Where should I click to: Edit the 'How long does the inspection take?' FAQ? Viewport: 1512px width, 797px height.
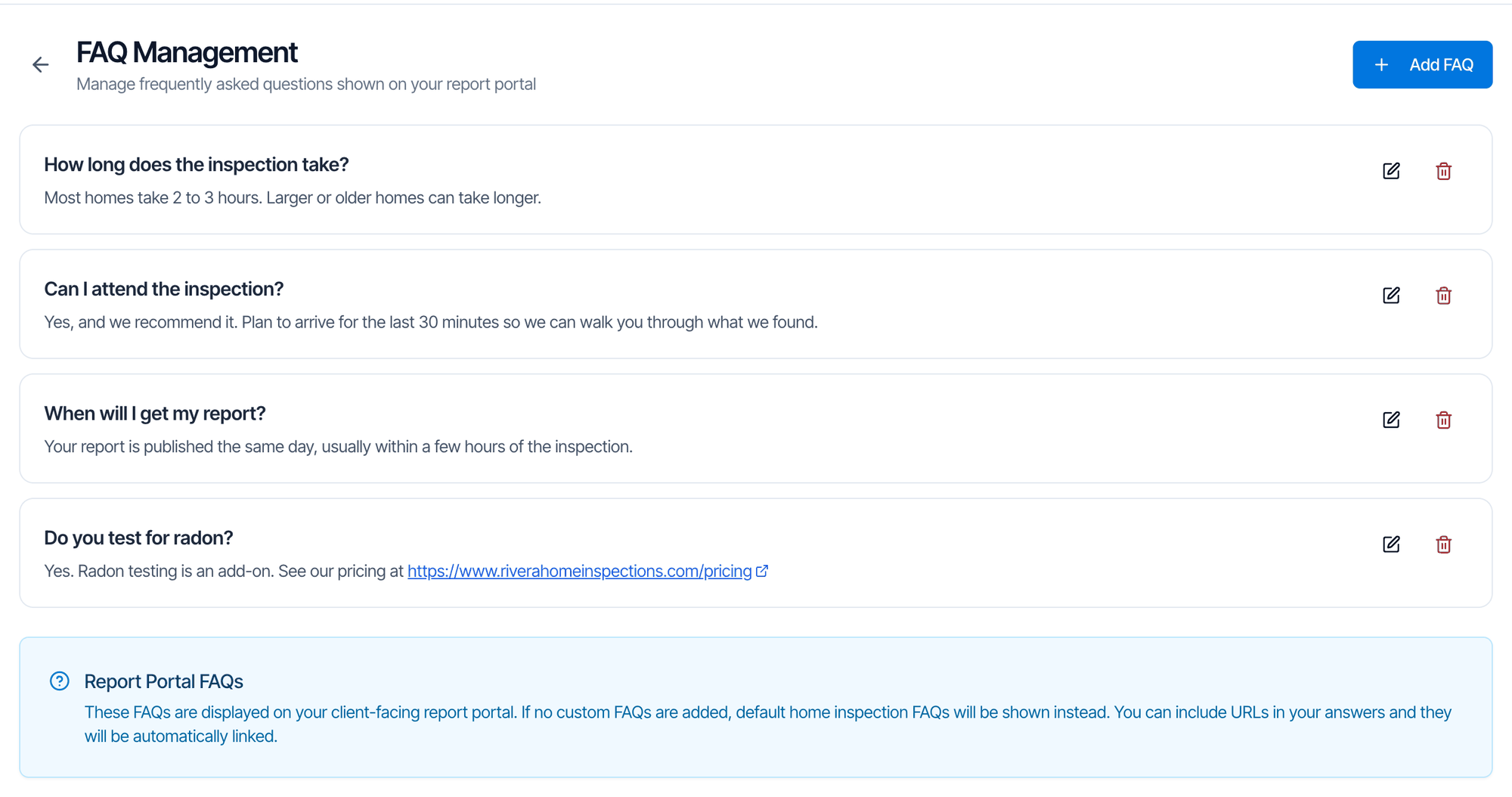pos(1391,171)
